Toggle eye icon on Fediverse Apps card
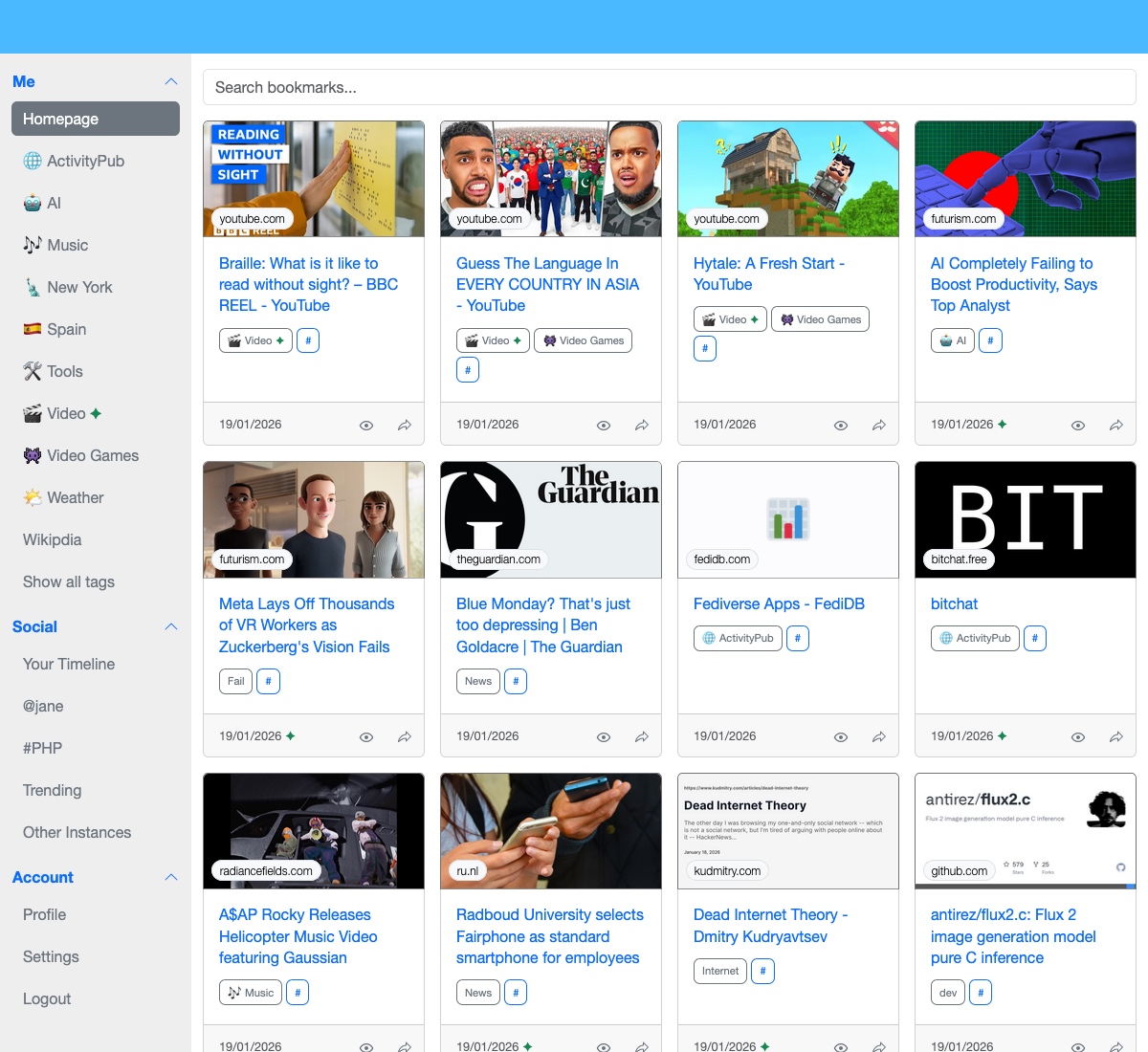 [x=841, y=737]
